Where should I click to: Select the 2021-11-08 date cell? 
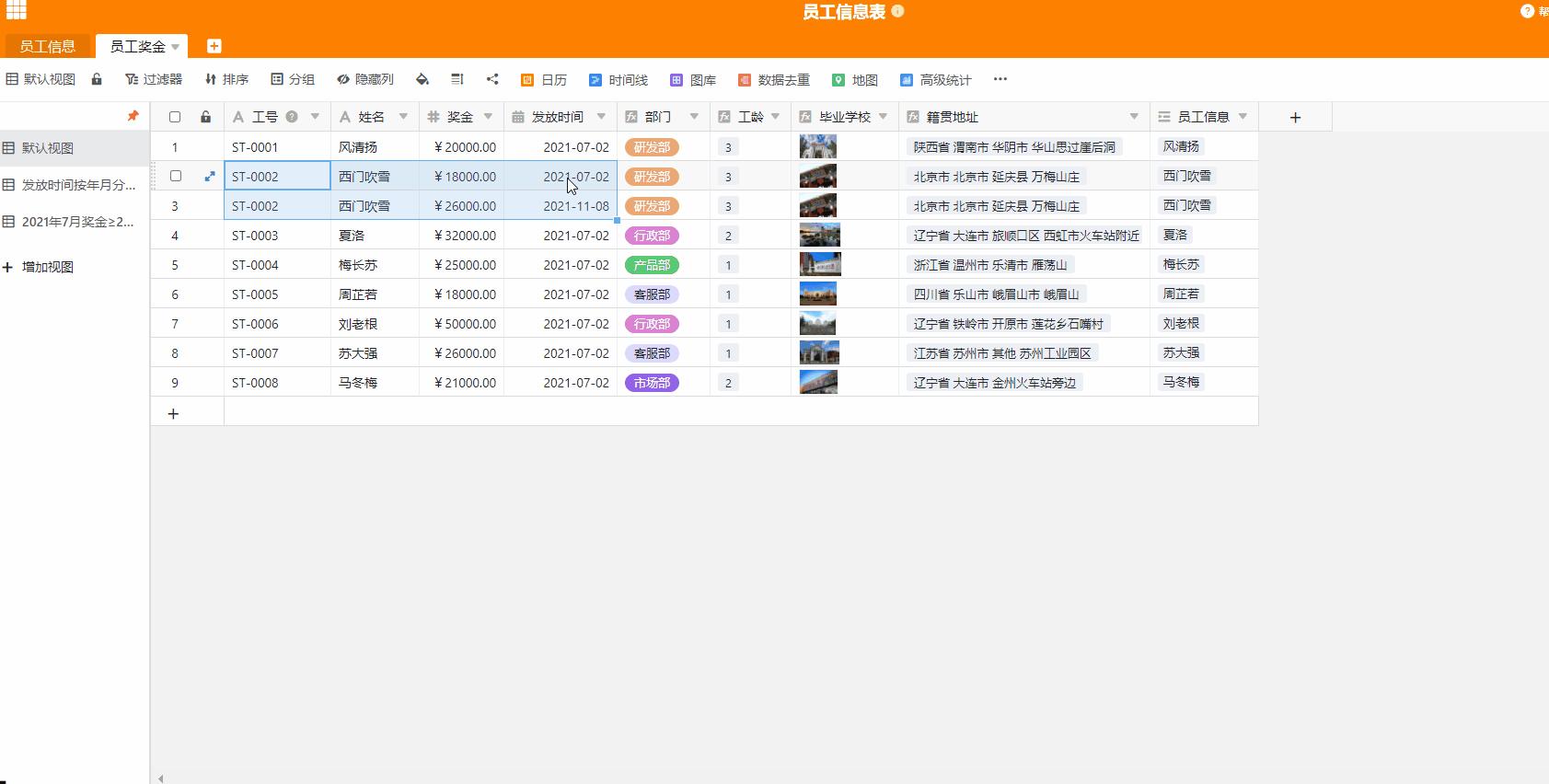[x=561, y=205]
